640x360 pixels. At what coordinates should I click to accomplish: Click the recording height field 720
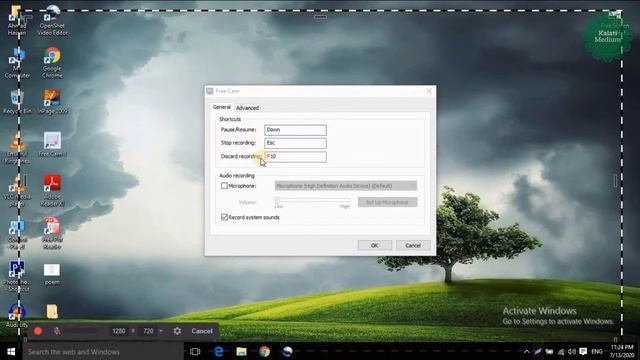tap(148, 331)
